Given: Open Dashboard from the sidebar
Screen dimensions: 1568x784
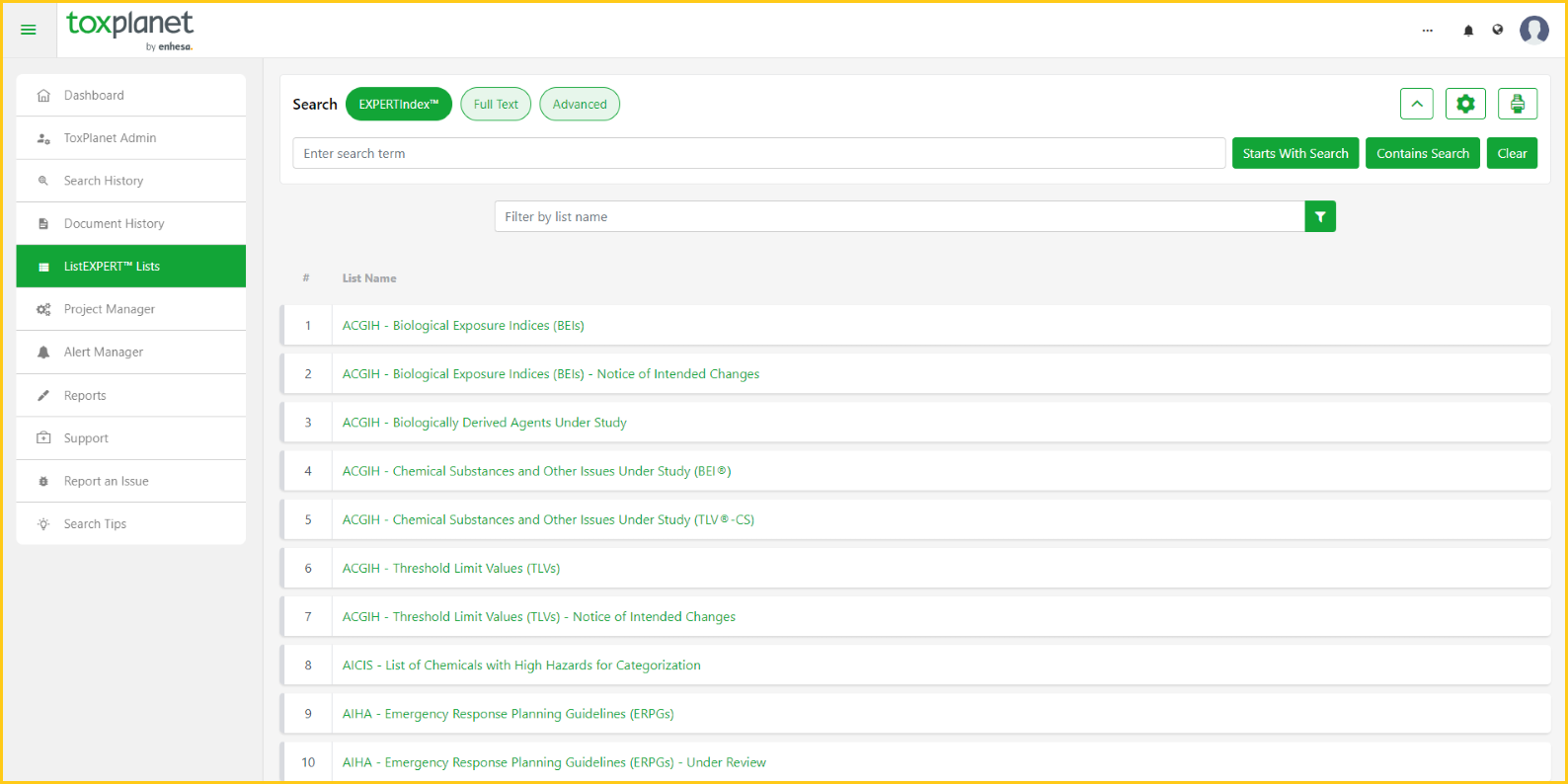Looking at the screenshot, I should click(94, 96).
